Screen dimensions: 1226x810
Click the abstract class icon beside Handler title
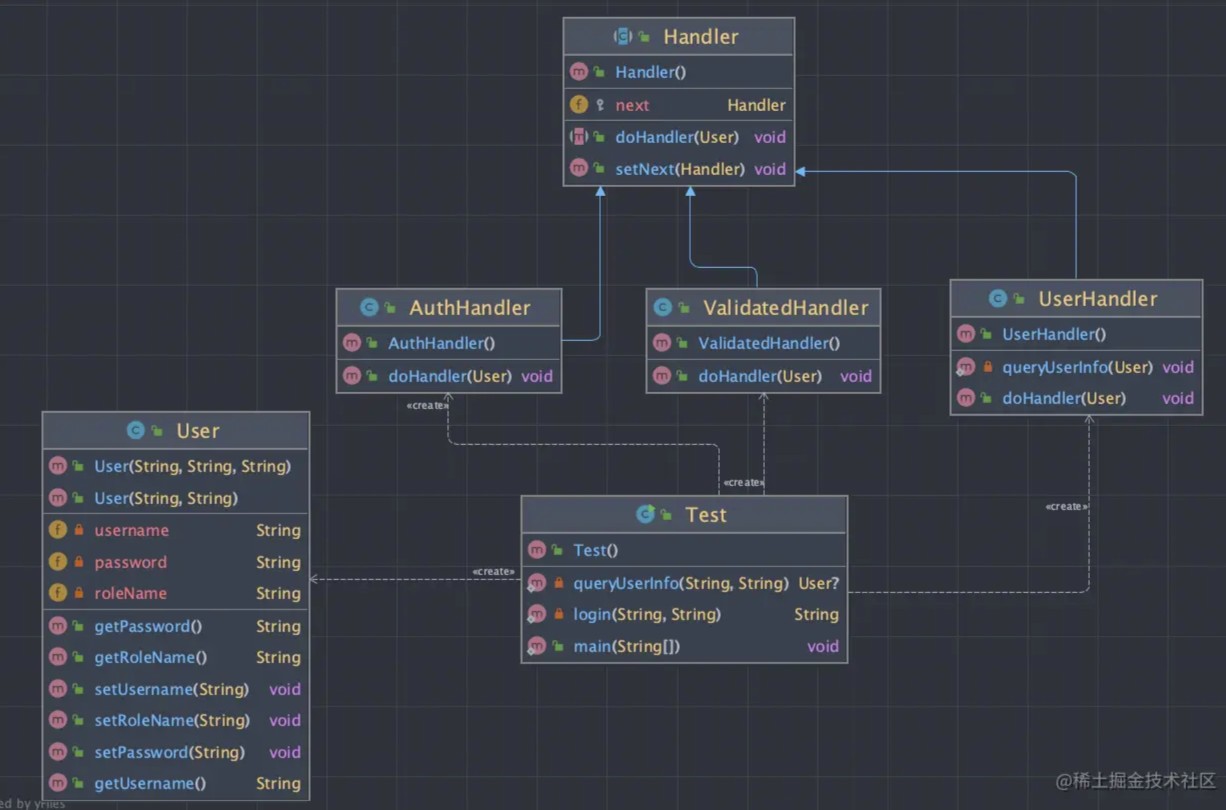[x=623, y=37]
